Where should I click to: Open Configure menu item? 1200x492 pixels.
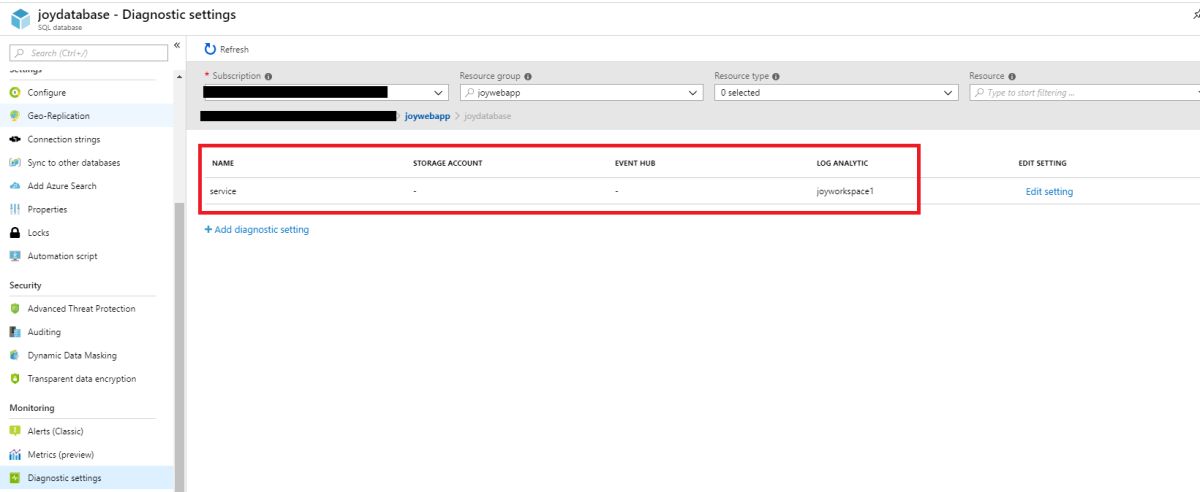[x=86, y=93]
